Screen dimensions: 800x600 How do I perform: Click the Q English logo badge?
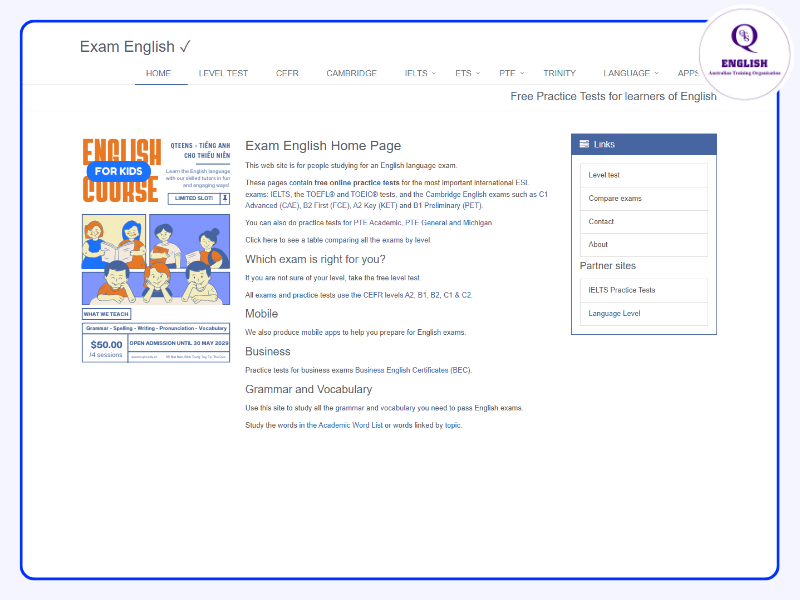pyautogui.click(x=744, y=53)
